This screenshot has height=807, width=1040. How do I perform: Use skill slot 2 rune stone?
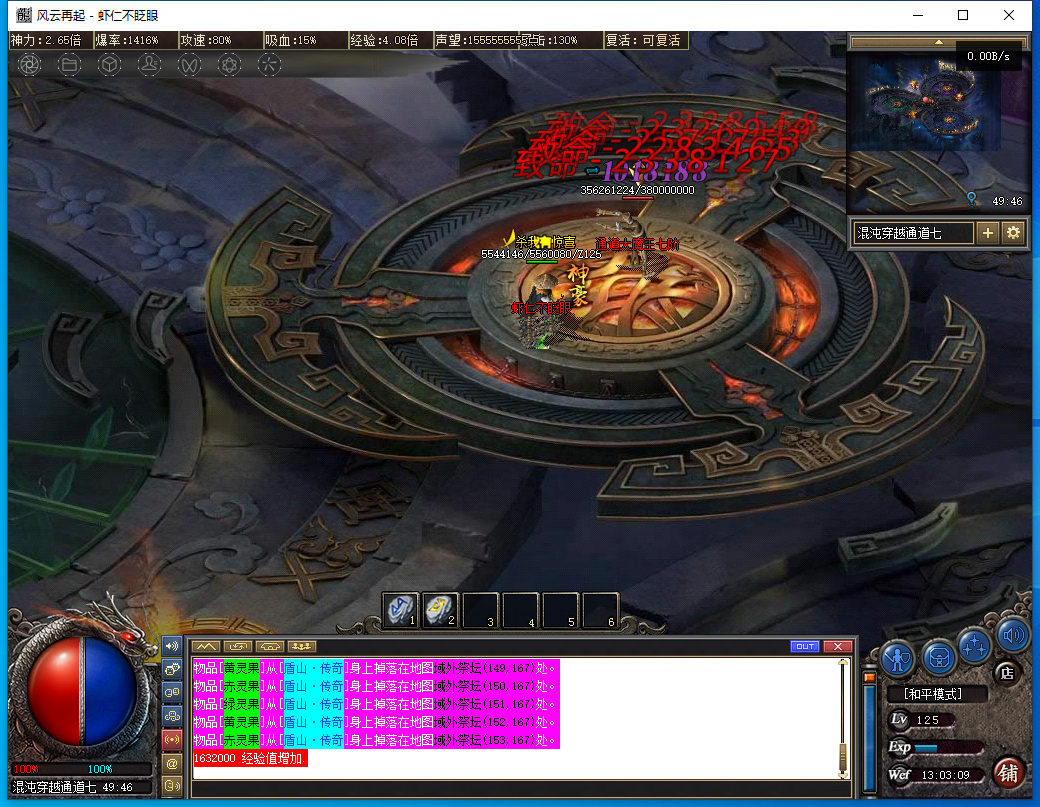tap(441, 610)
